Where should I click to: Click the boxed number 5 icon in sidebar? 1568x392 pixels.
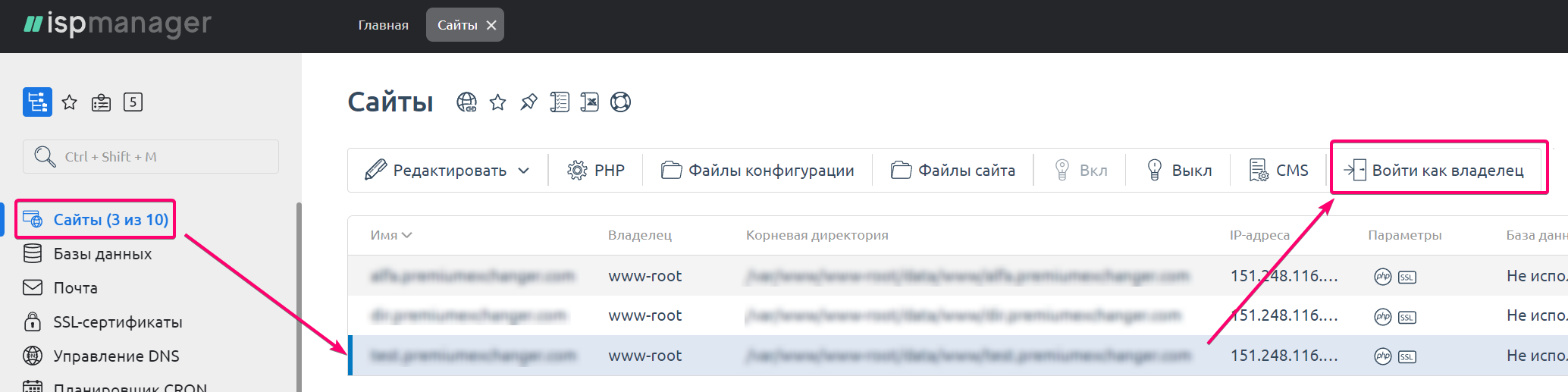(x=133, y=102)
